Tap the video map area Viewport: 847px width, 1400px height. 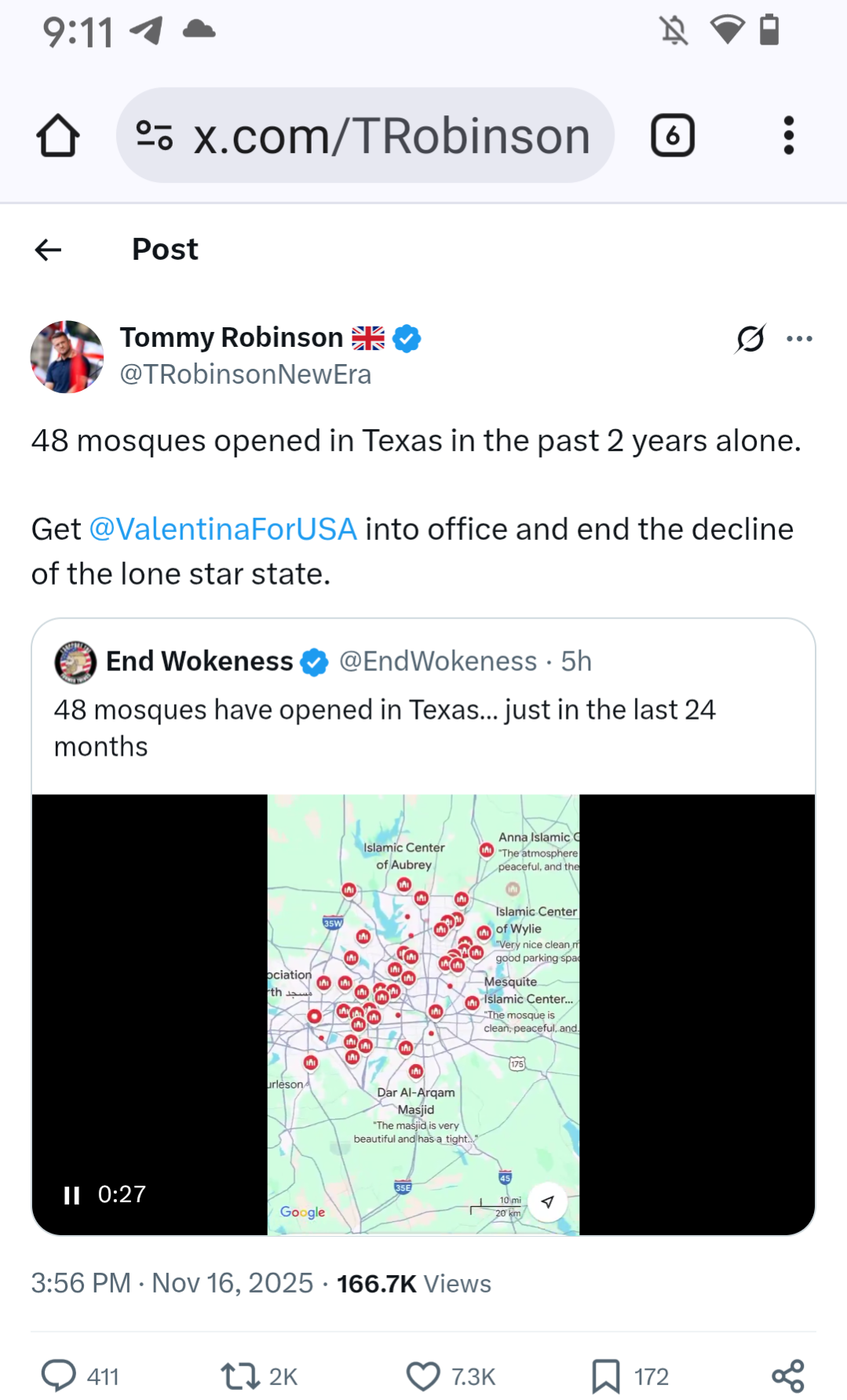[423, 1012]
